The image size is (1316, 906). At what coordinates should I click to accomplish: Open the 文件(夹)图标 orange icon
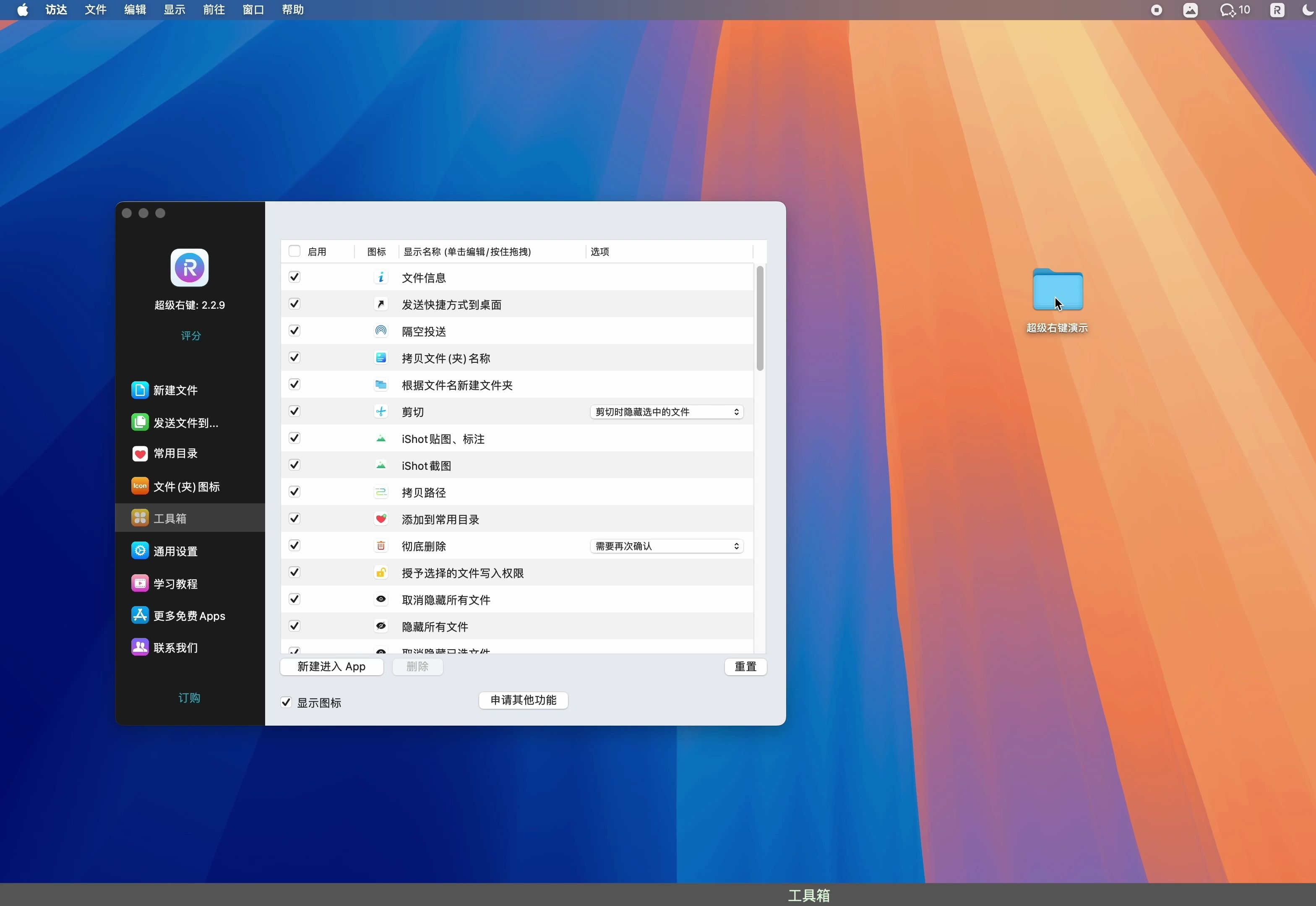pos(140,486)
